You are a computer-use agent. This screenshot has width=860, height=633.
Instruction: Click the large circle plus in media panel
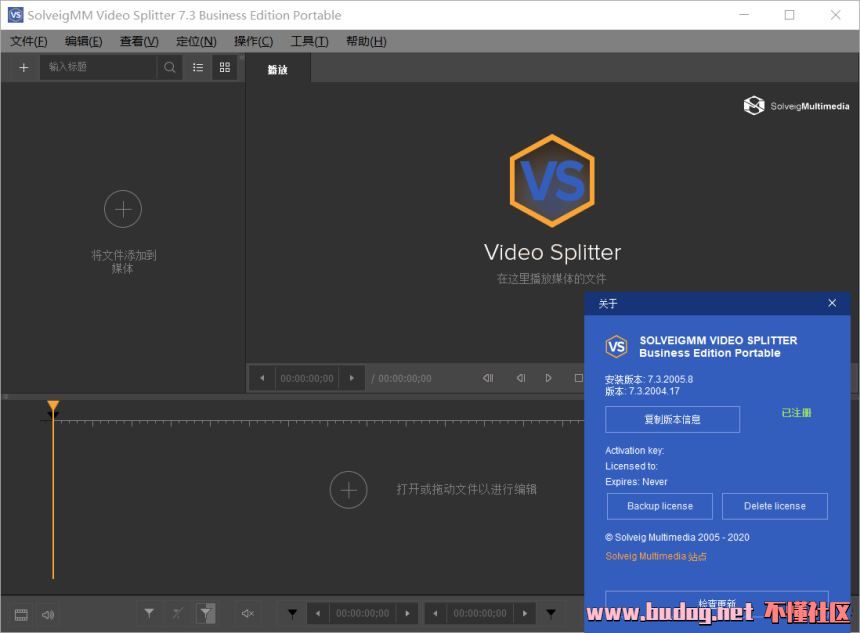tap(123, 209)
